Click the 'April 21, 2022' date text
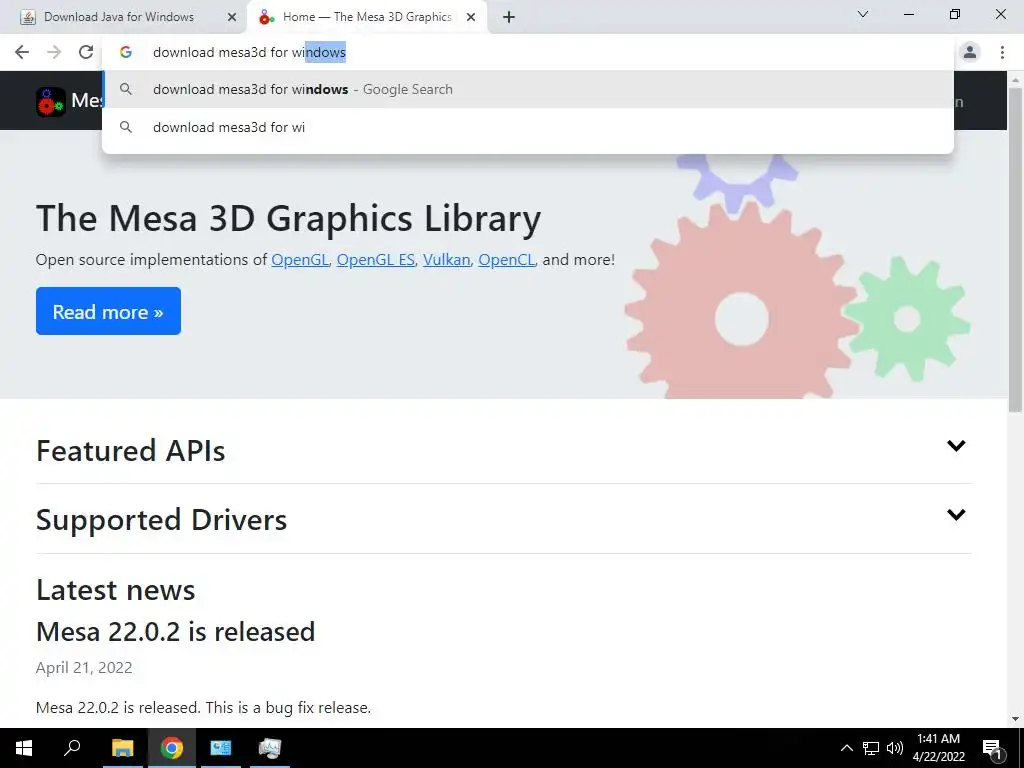 tap(84, 667)
